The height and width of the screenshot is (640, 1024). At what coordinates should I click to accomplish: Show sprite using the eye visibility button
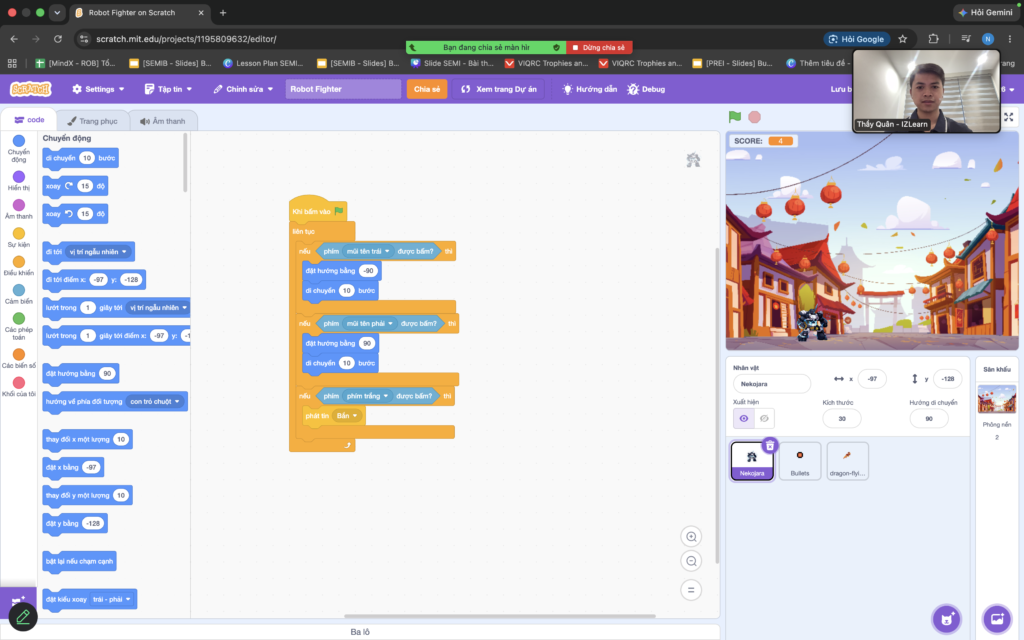(x=744, y=418)
